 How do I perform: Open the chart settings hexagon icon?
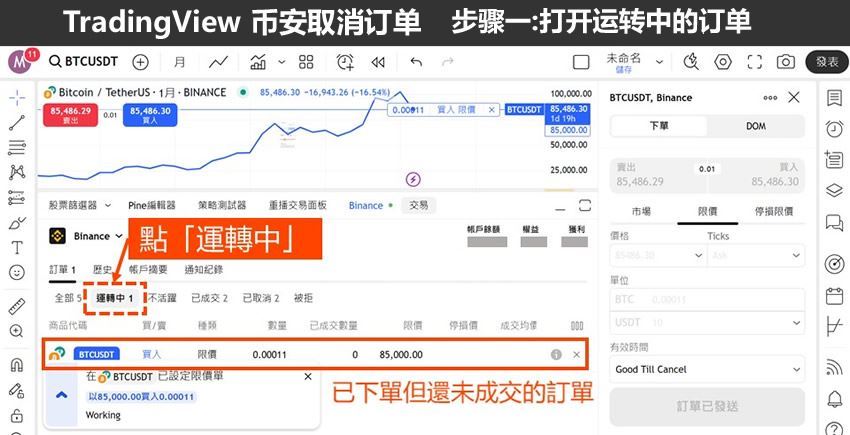(723, 62)
